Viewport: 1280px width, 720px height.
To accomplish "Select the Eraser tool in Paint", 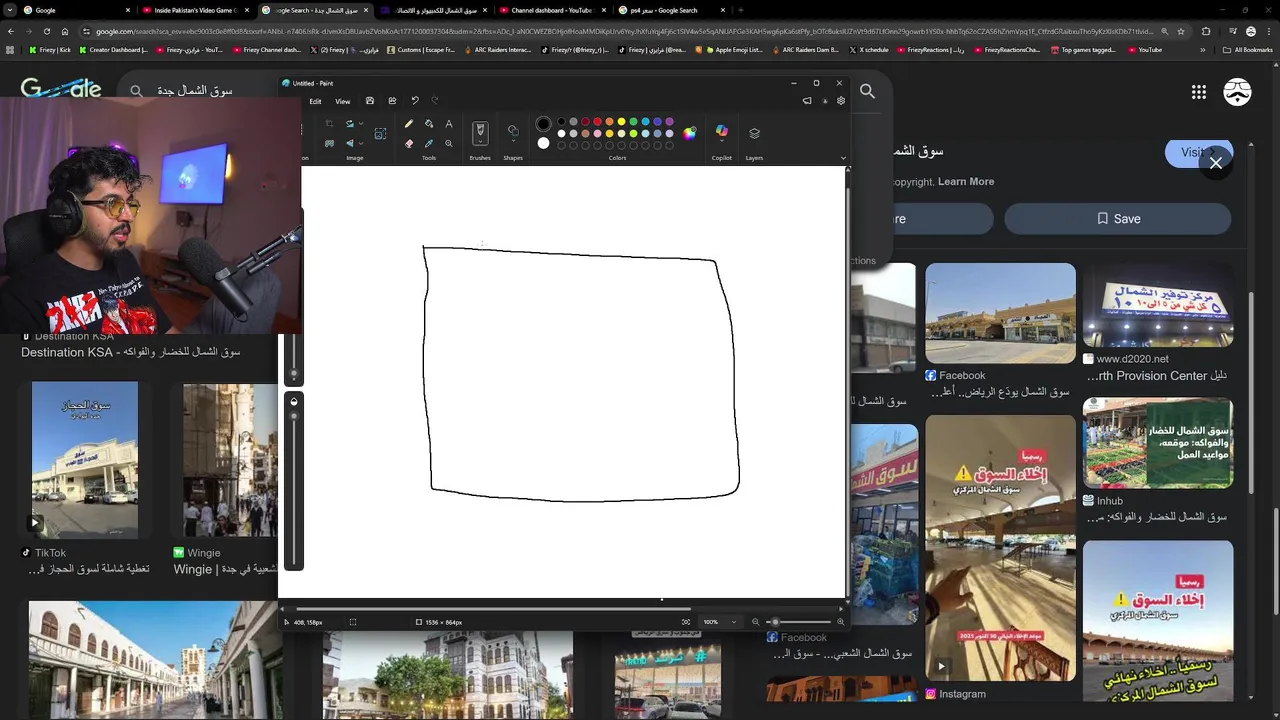I will click(x=408, y=143).
